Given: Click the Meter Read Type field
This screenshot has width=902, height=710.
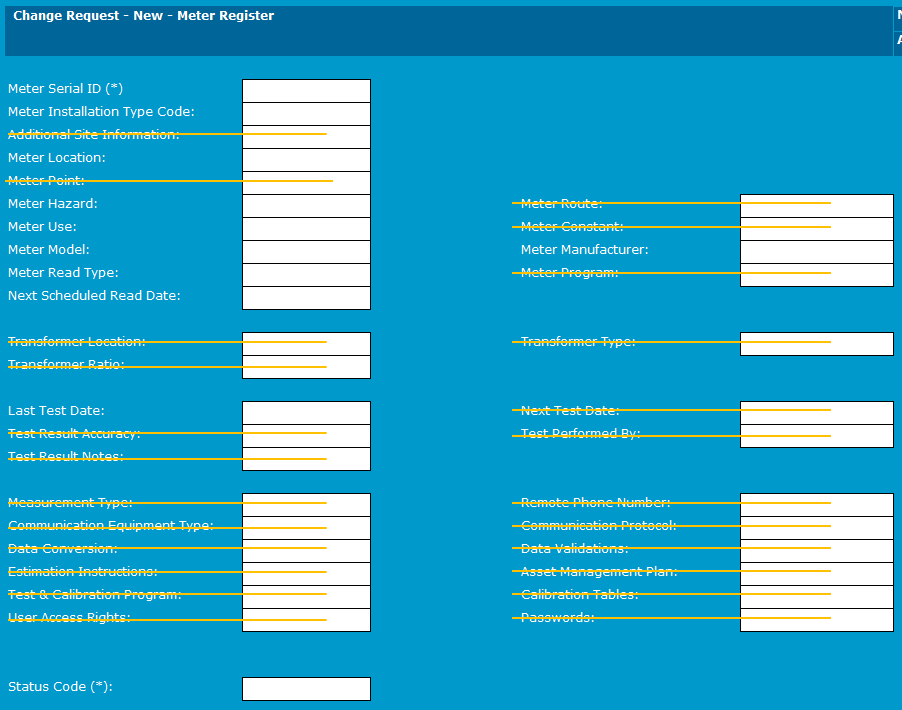Looking at the screenshot, I should pyautogui.click(x=306, y=275).
